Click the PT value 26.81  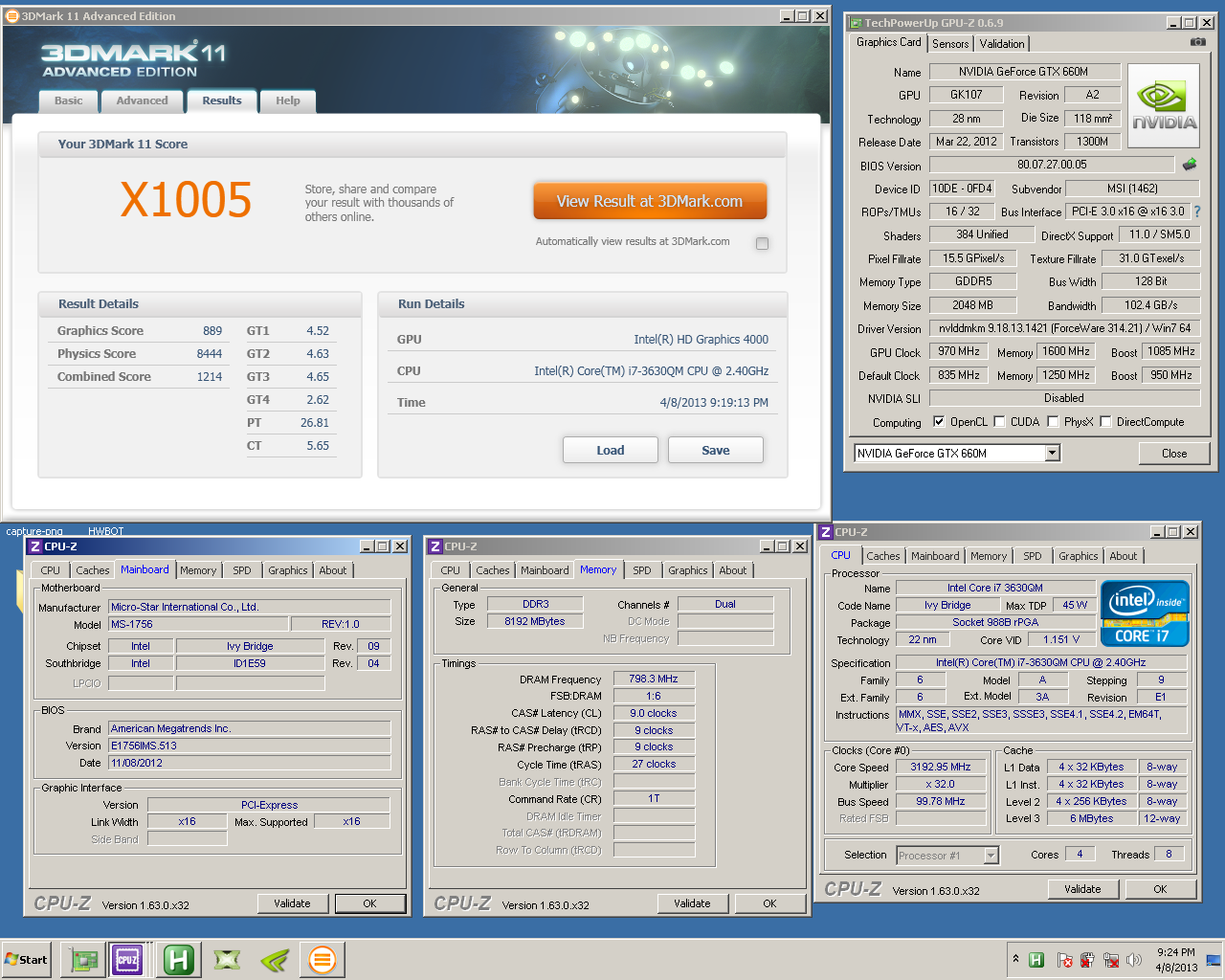tap(315, 423)
